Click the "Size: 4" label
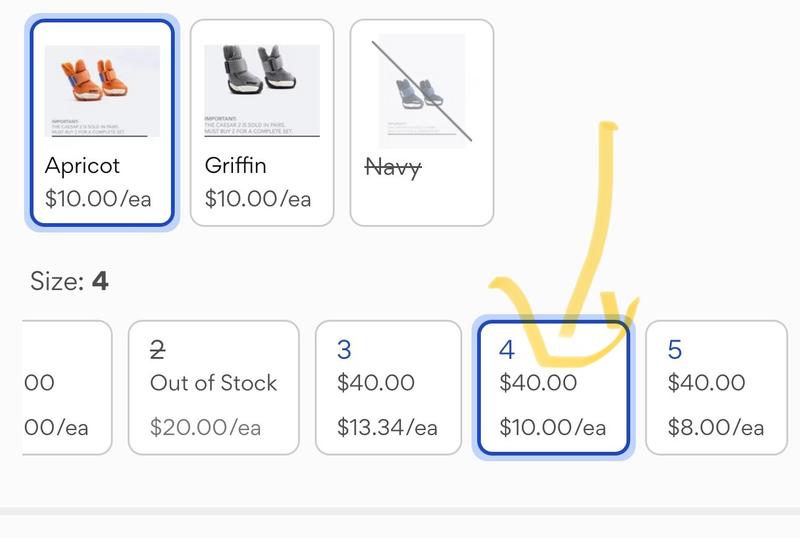Screen dimensions: 800x538 tap(68, 282)
